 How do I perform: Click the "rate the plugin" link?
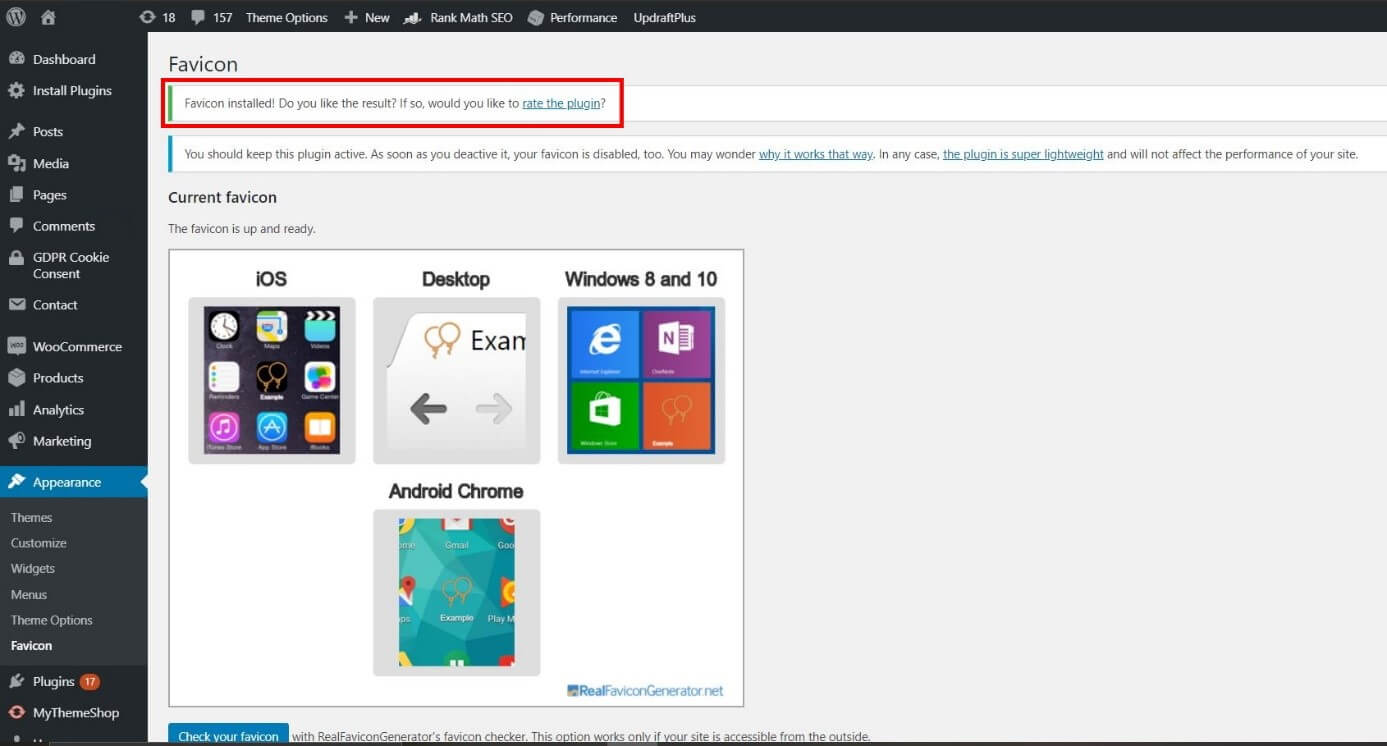561,103
